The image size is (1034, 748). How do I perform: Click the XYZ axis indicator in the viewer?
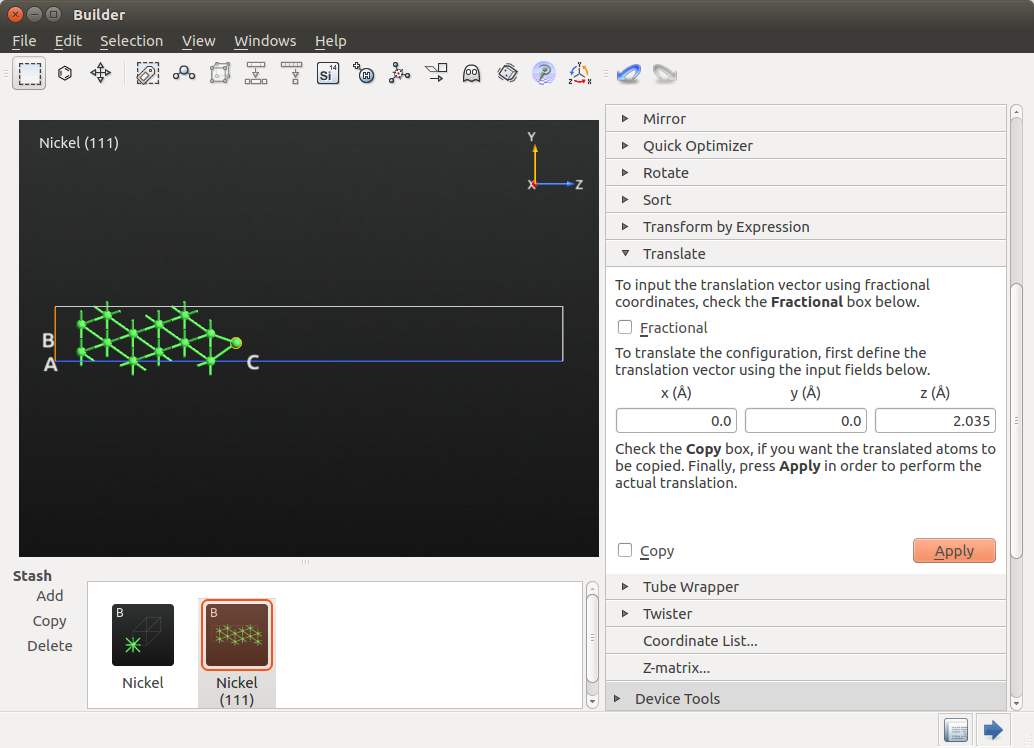(x=555, y=162)
